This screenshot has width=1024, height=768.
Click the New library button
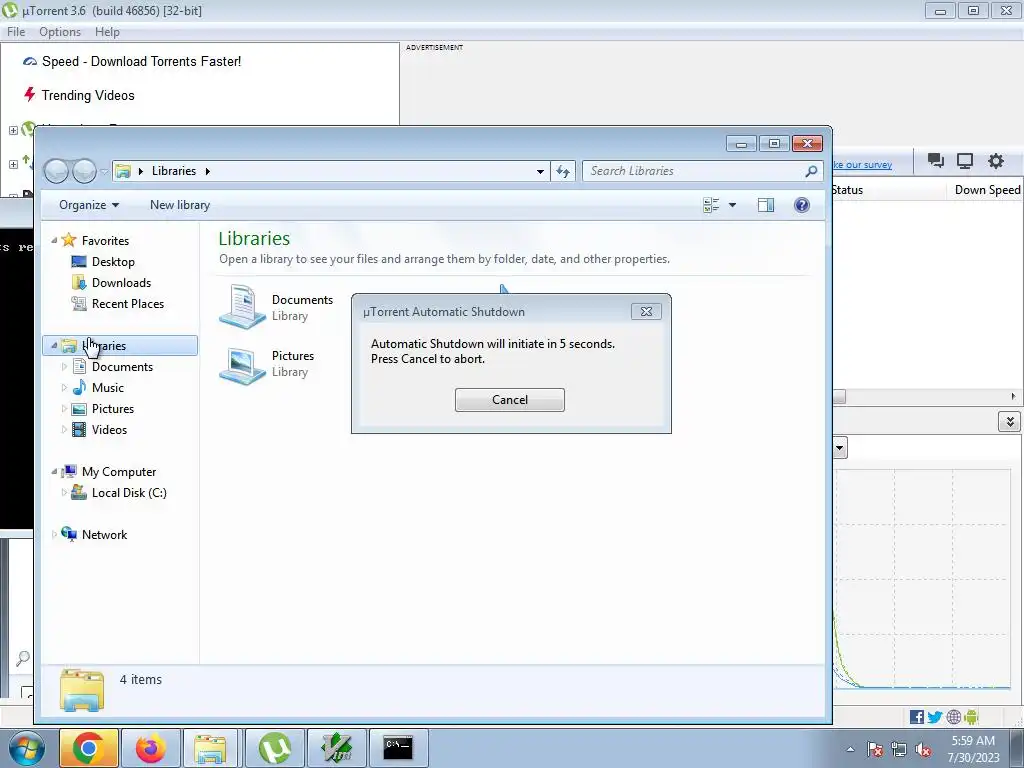(180, 205)
